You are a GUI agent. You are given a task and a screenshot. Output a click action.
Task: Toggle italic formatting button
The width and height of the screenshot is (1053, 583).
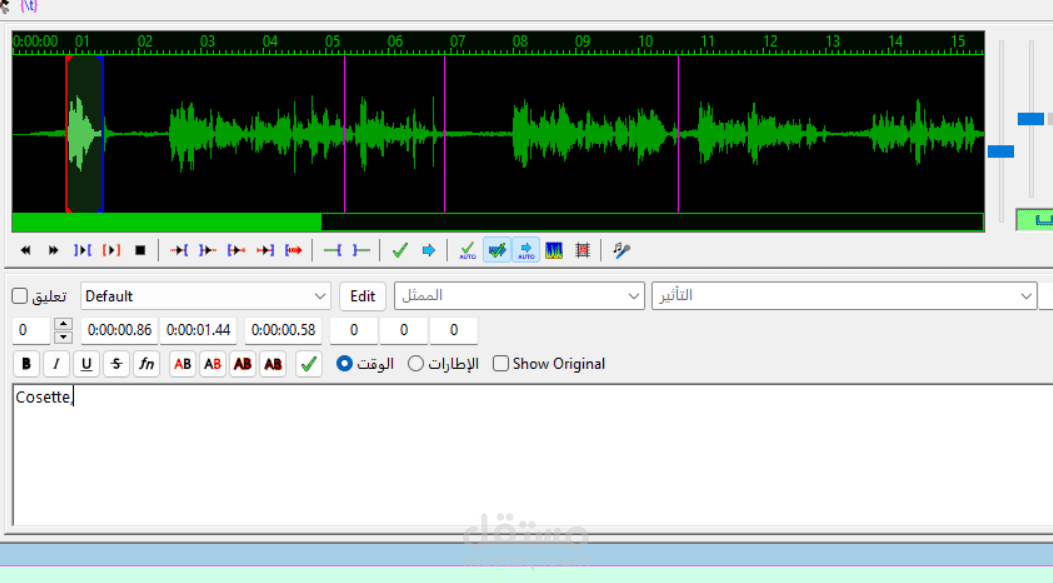[x=56, y=364]
